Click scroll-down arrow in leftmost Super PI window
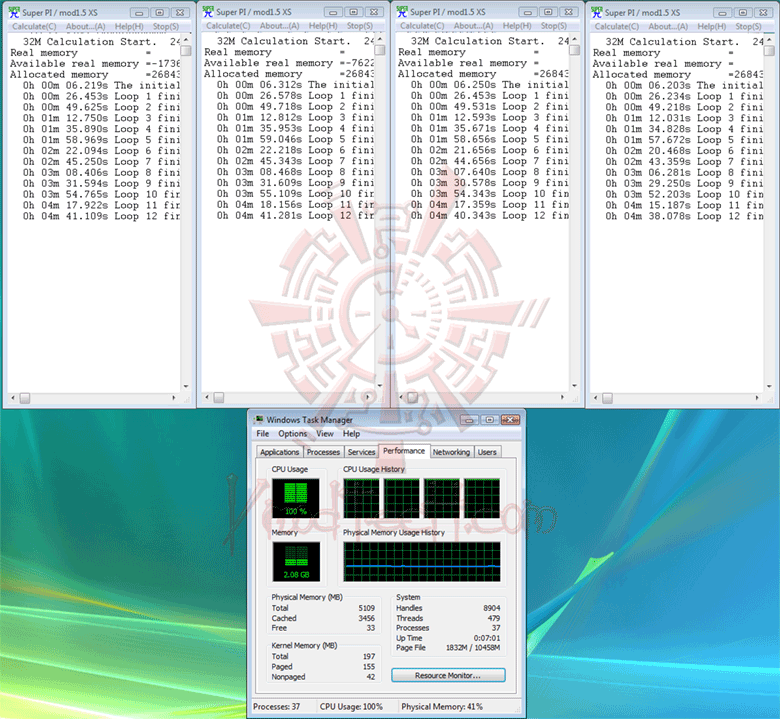The image size is (780, 719). click(x=186, y=387)
